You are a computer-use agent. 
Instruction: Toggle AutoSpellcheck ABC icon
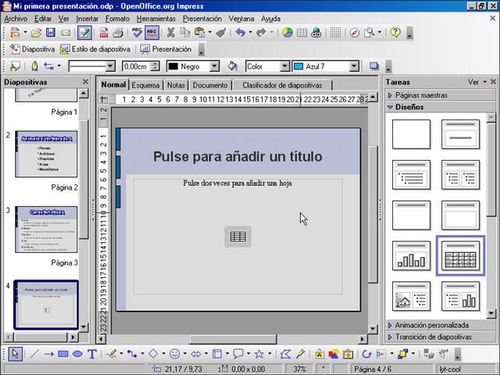[152, 33]
